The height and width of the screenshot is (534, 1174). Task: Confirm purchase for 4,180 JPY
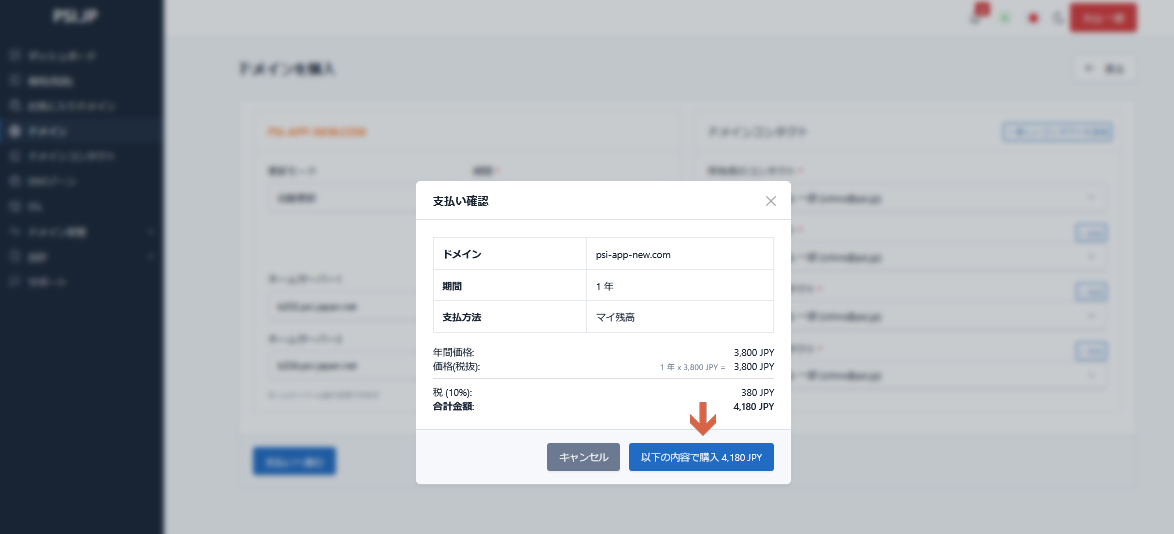[x=701, y=457]
